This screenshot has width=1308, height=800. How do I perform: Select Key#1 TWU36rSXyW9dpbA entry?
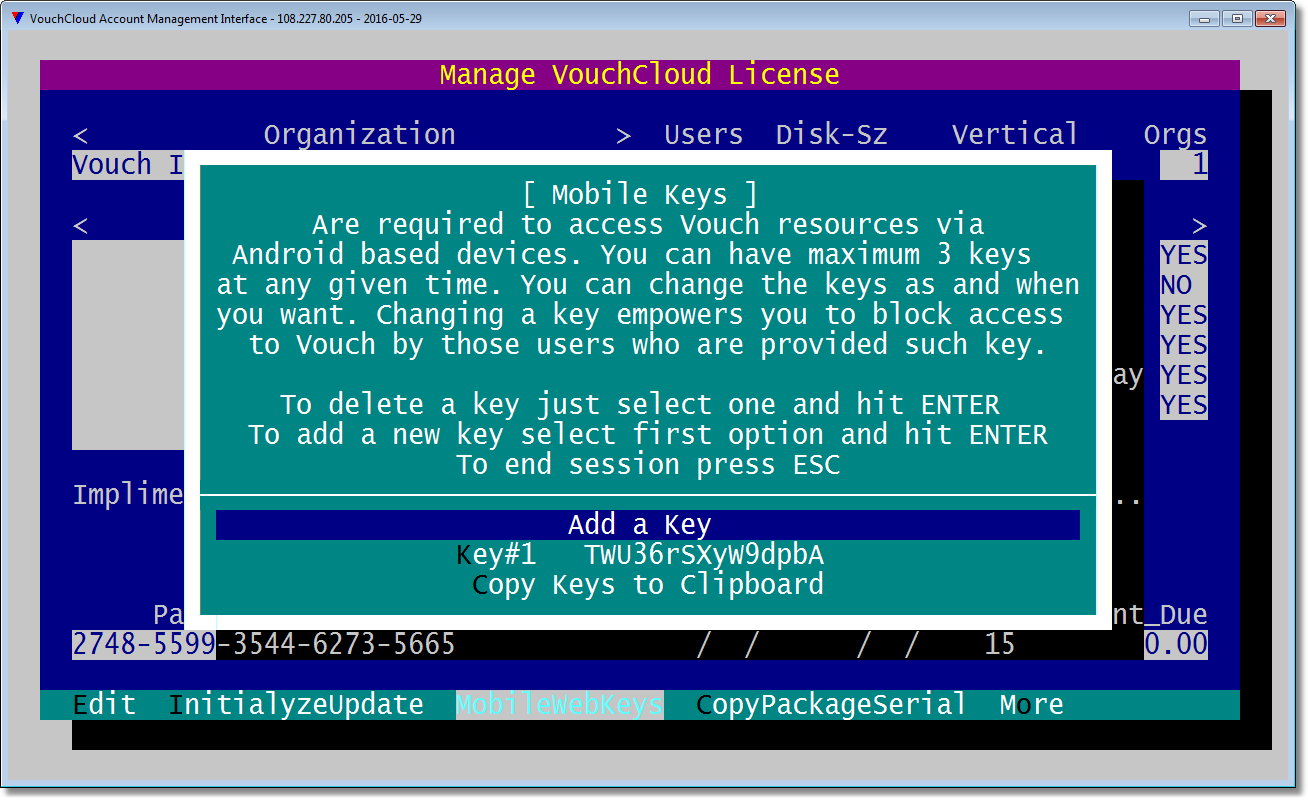coord(640,555)
